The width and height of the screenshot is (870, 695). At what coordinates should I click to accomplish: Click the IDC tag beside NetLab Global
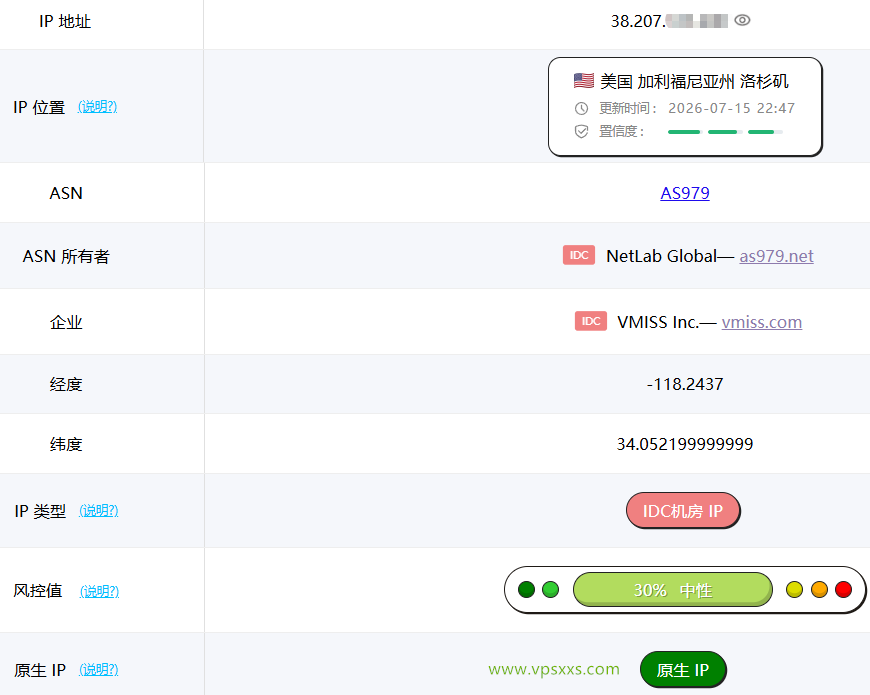(579, 255)
